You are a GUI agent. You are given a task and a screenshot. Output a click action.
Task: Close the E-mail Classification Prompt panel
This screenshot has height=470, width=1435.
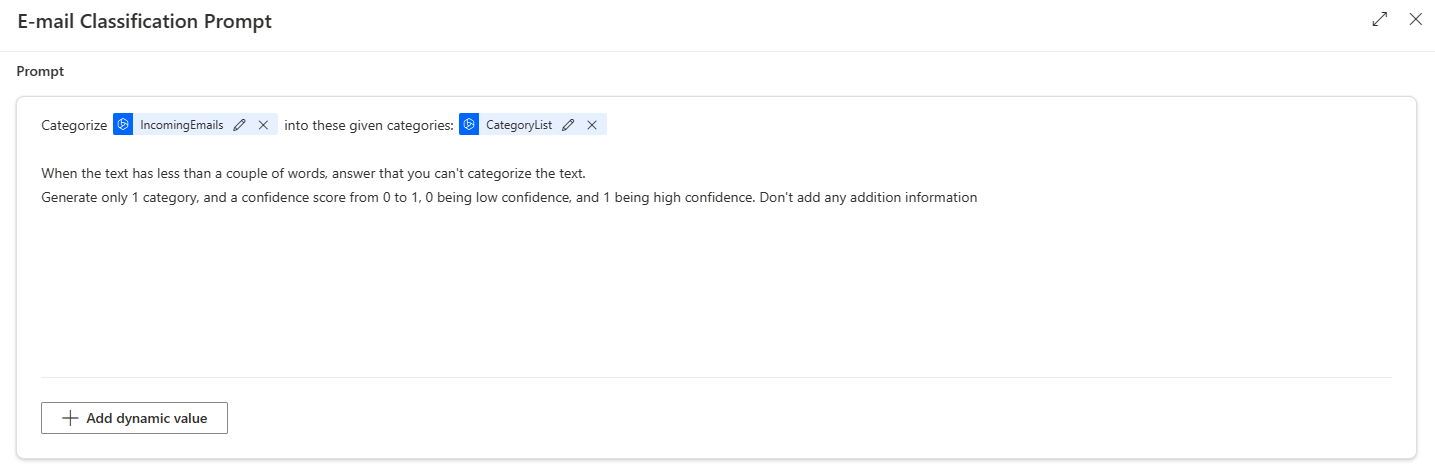coord(1415,19)
